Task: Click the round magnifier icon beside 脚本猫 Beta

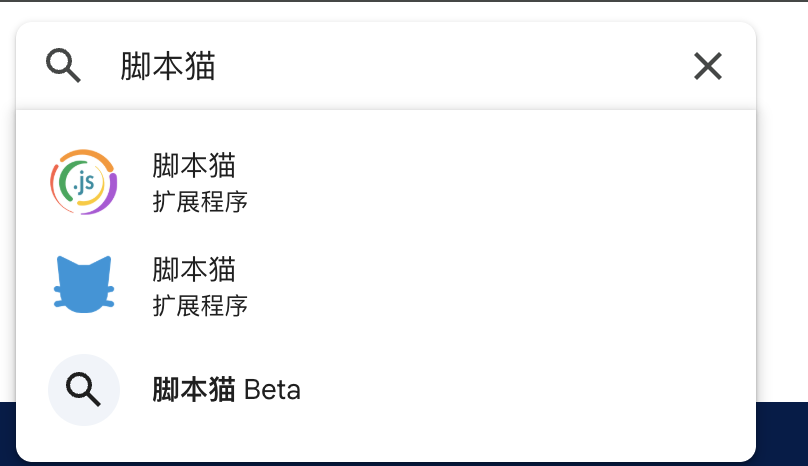Action: point(84,389)
